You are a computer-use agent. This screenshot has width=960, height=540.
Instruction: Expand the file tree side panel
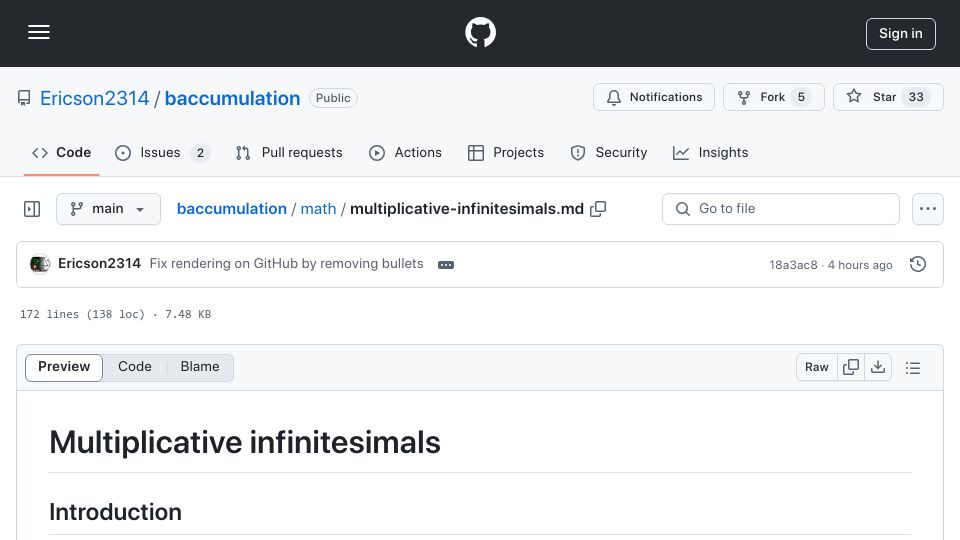(x=32, y=209)
